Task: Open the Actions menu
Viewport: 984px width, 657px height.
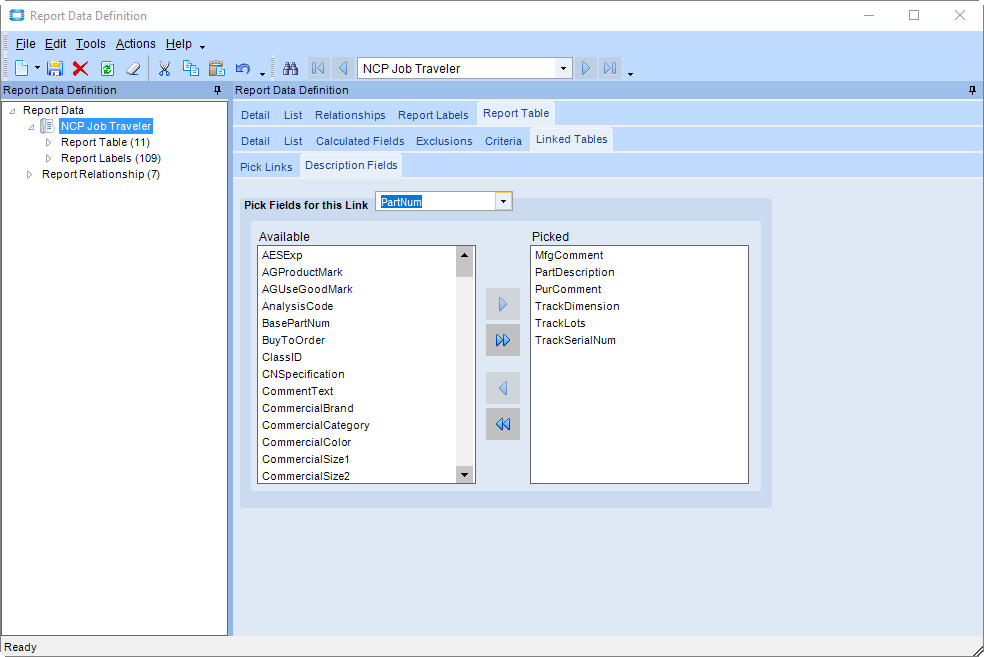Action: point(135,44)
